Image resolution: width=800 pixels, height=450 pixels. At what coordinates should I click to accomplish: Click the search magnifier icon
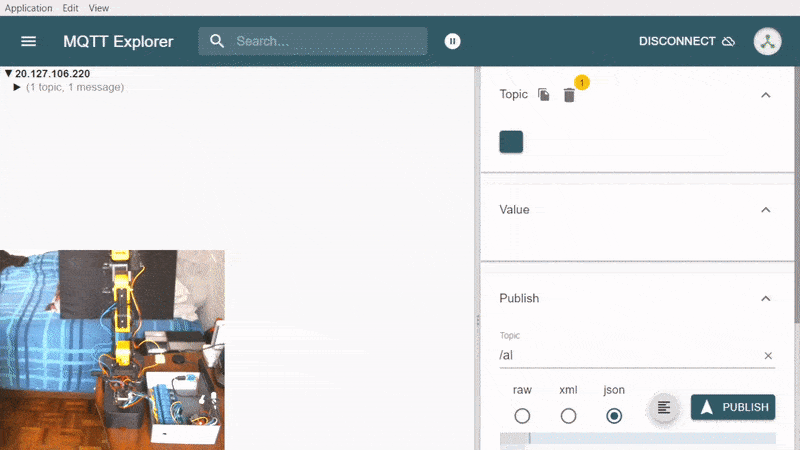click(217, 41)
